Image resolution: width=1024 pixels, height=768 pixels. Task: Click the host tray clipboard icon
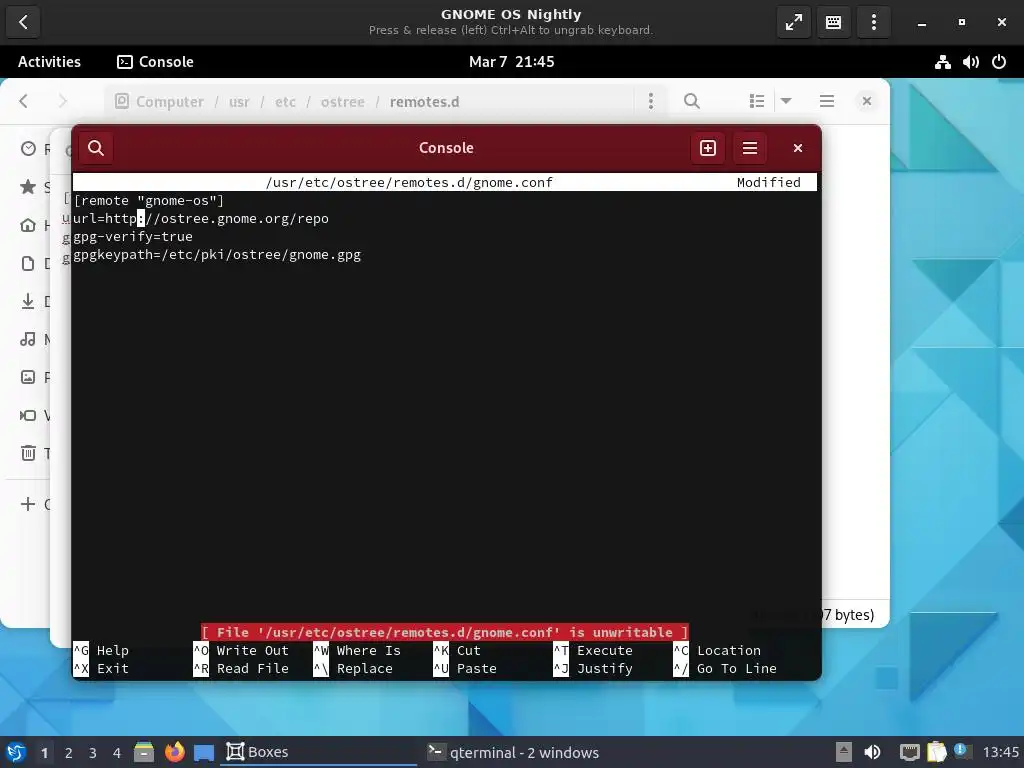[x=936, y=752]
